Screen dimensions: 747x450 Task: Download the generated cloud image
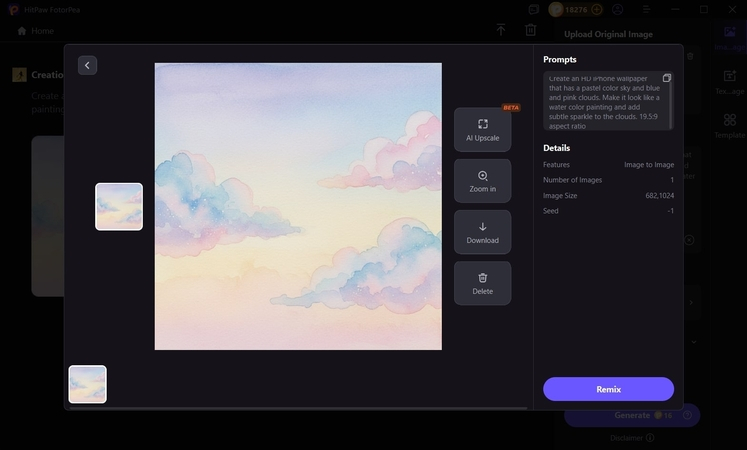pyautogui.click(x=482, y=232)
